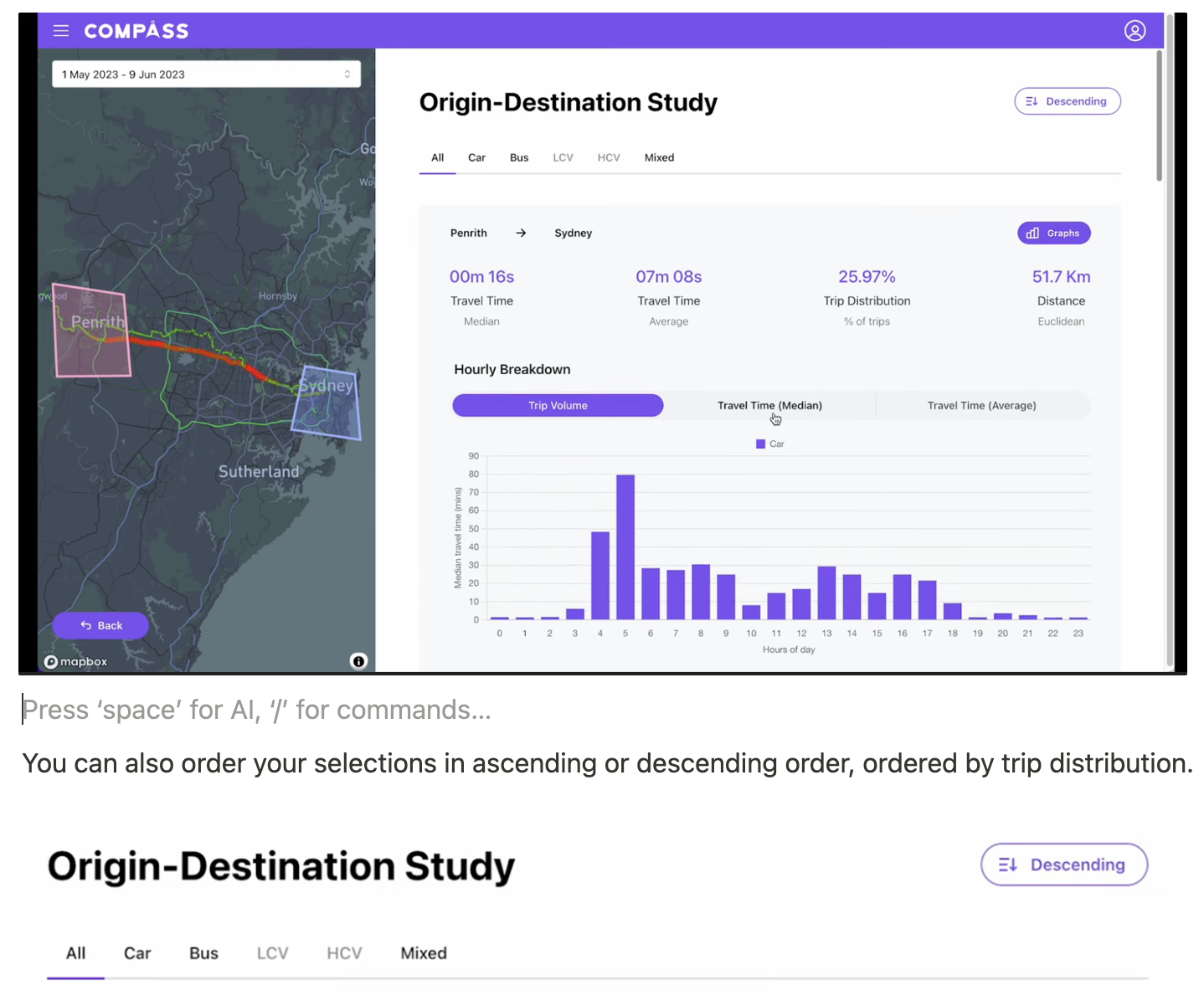
Task: Select the Mixed vehicle tab
Action: click(659, 157)
